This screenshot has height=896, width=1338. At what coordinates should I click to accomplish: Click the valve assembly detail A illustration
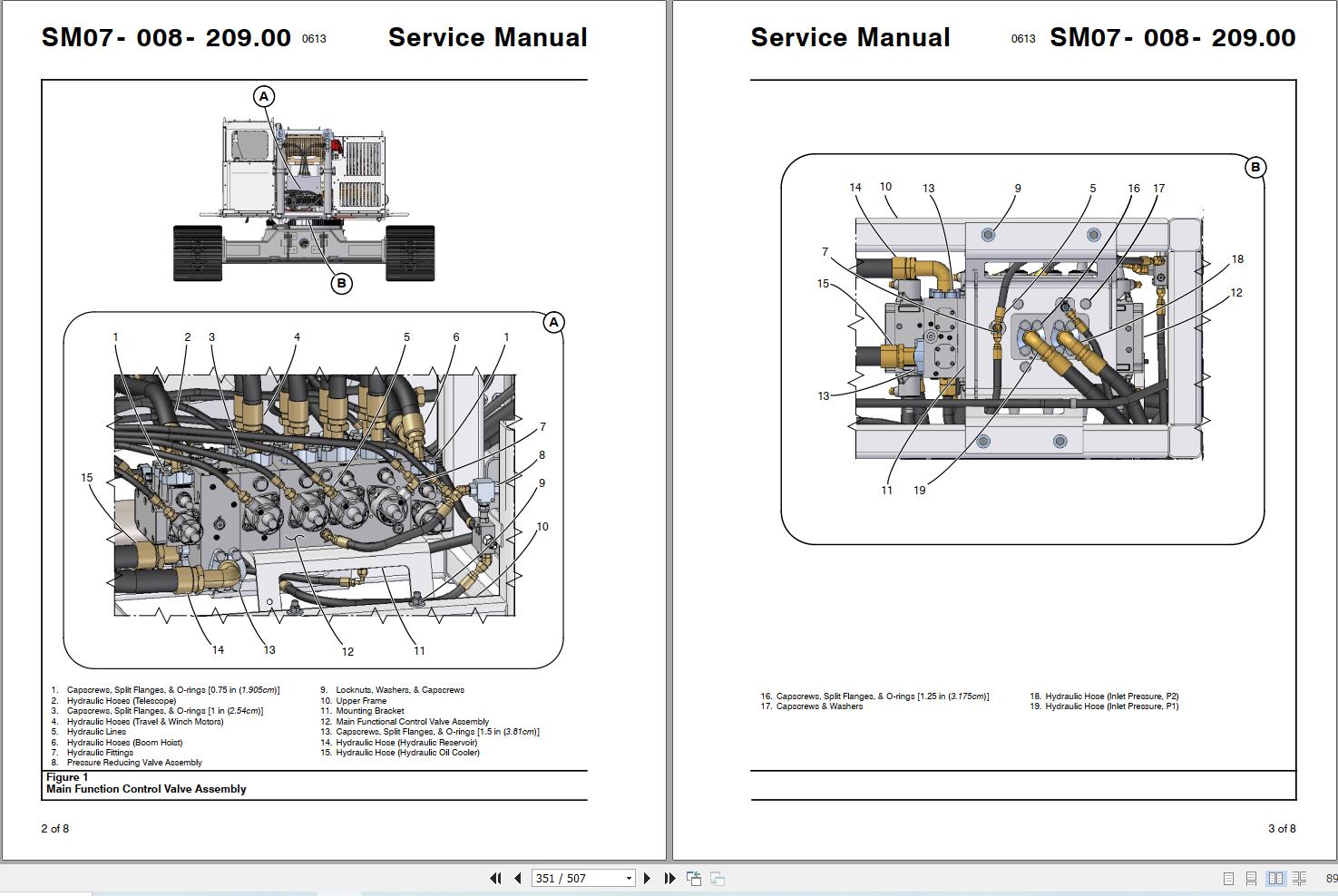point(314,495)
